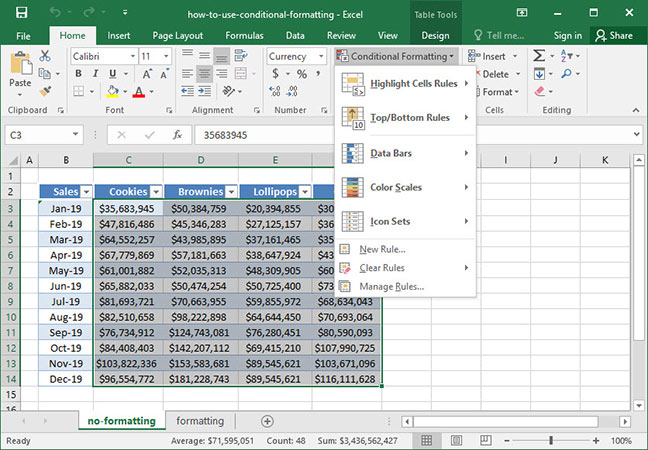Open Color Scales submenu
This screenshot has height=450, width=648.
pos(405,188)
